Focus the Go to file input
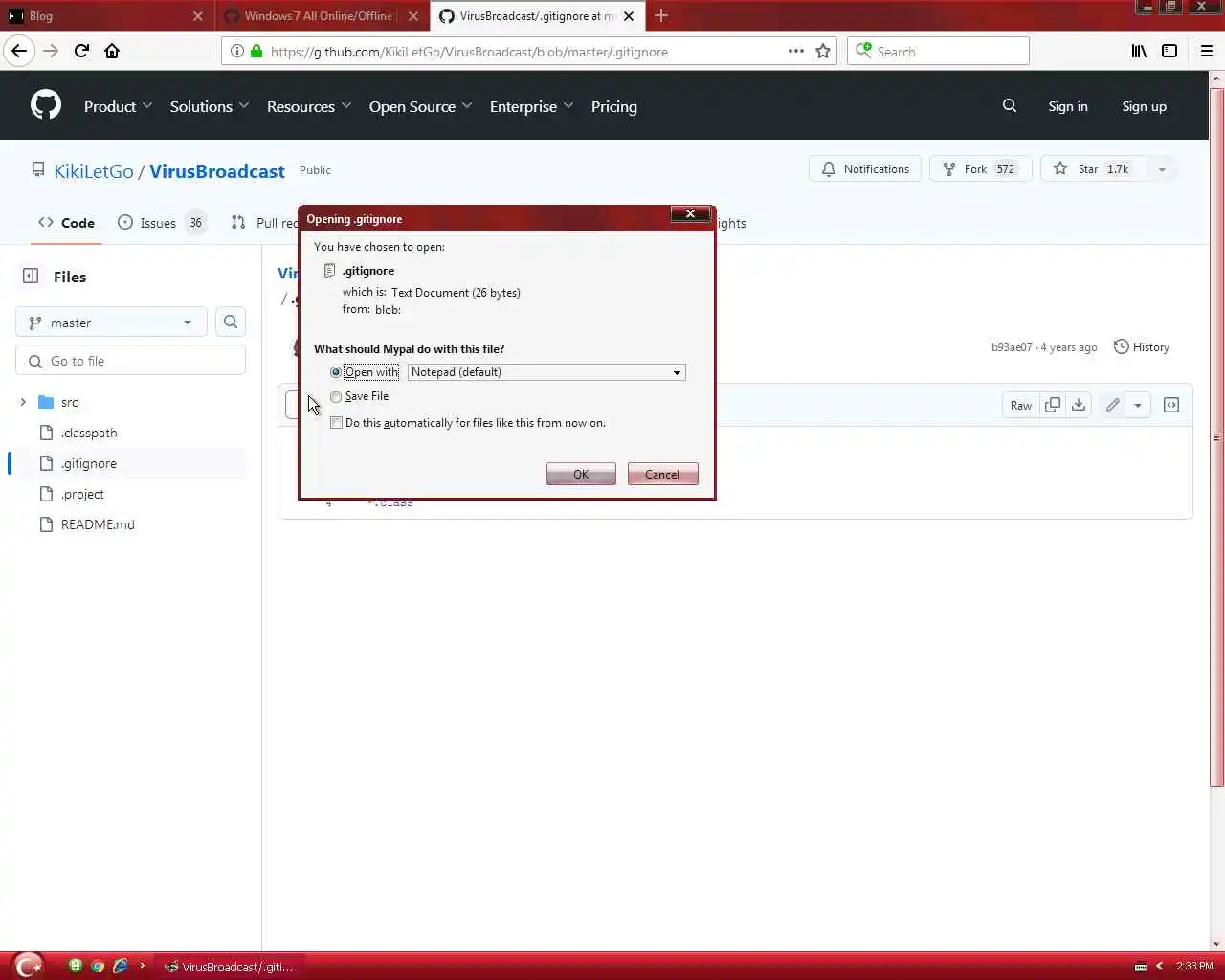 [131, 361]
